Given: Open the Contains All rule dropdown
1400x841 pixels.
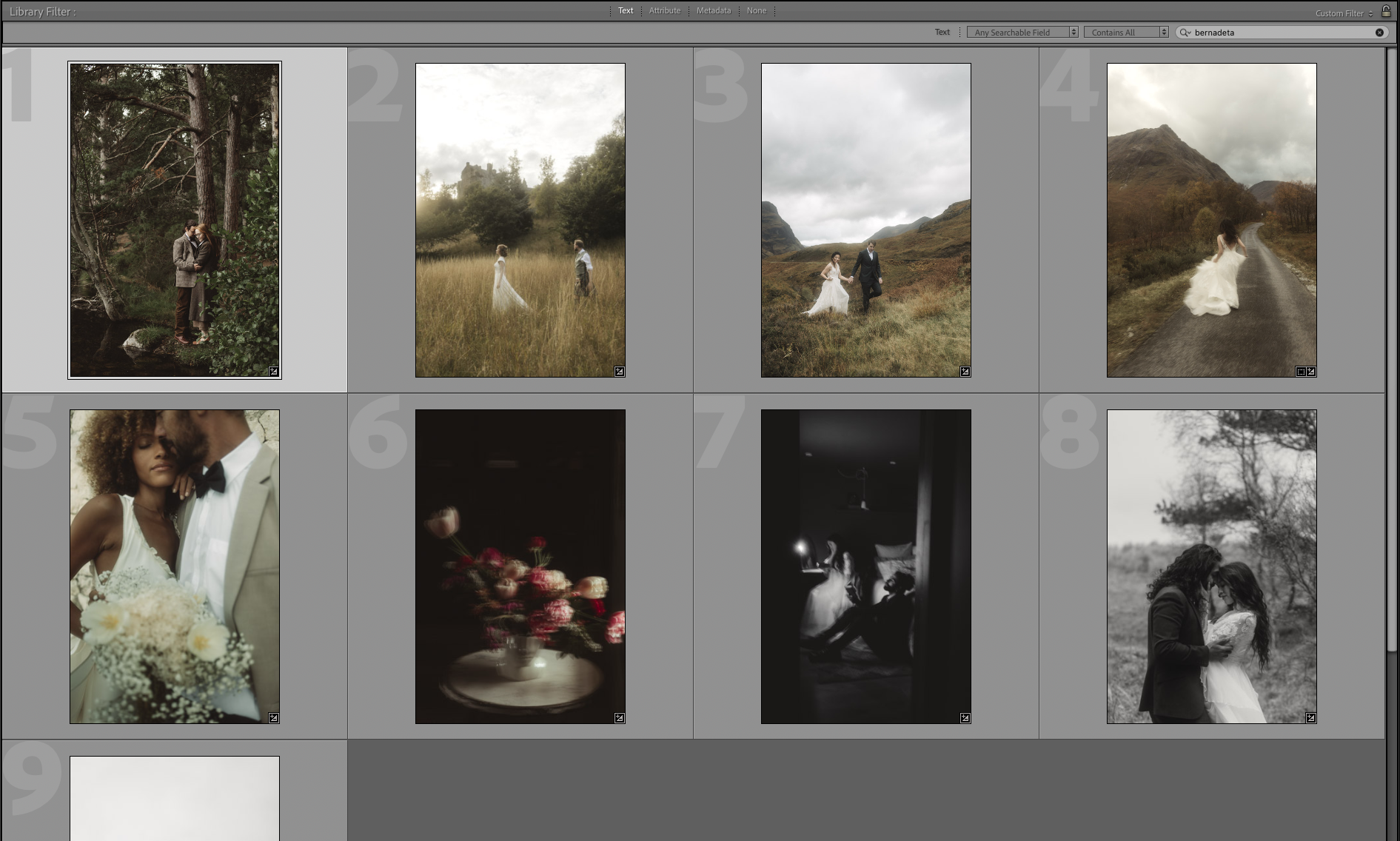Looking at the screenshot, I should (x=1125, y=33).
